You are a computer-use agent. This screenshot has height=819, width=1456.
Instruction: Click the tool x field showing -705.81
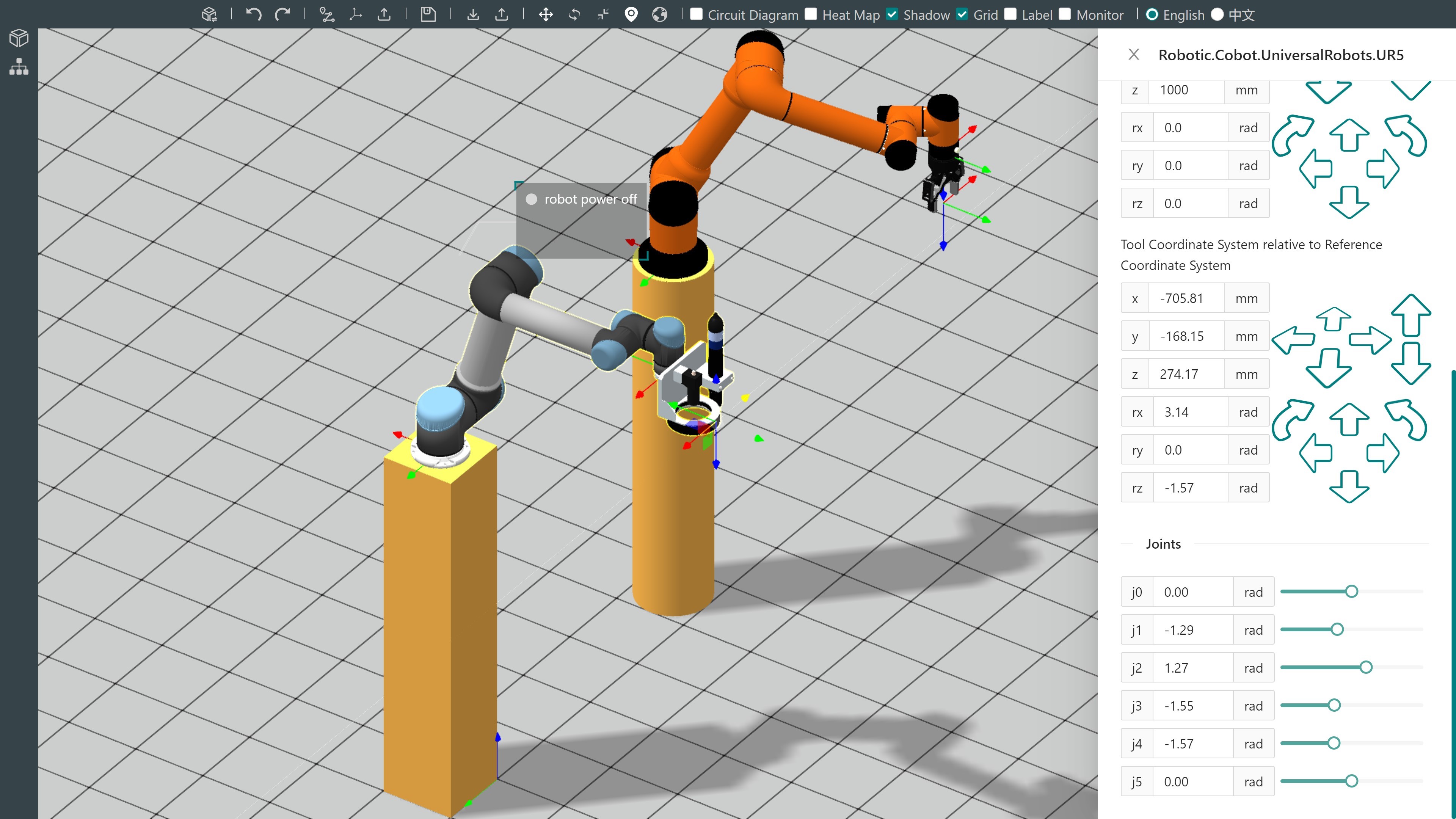1186,298
